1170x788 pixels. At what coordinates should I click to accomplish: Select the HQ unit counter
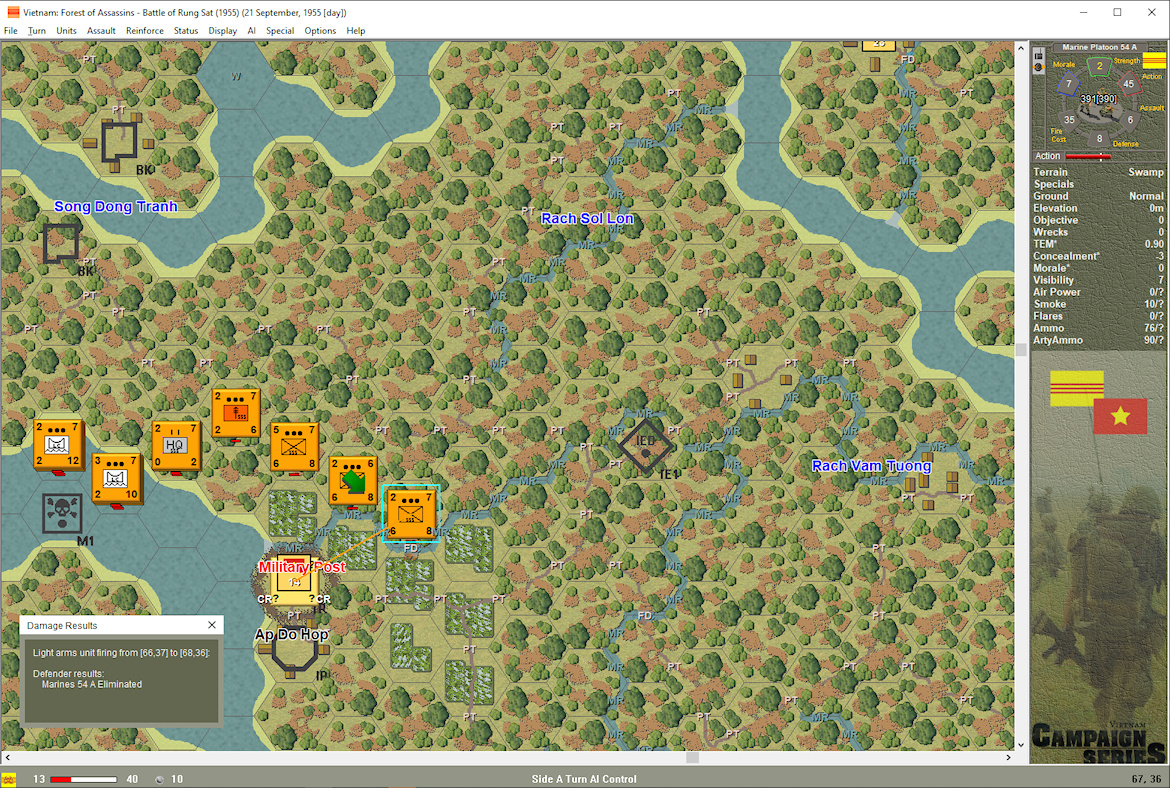pyautogui.click(x=175, y=446)
